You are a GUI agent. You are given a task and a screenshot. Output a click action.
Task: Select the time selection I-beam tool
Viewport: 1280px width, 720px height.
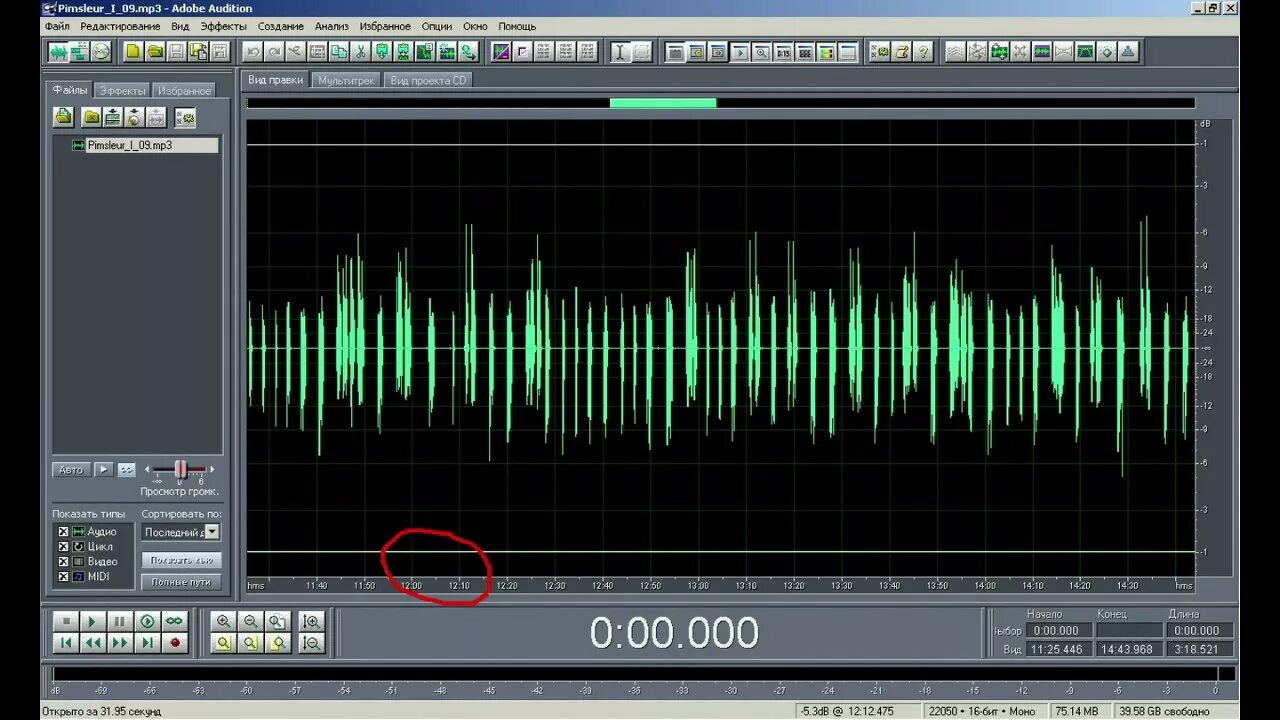620,51
